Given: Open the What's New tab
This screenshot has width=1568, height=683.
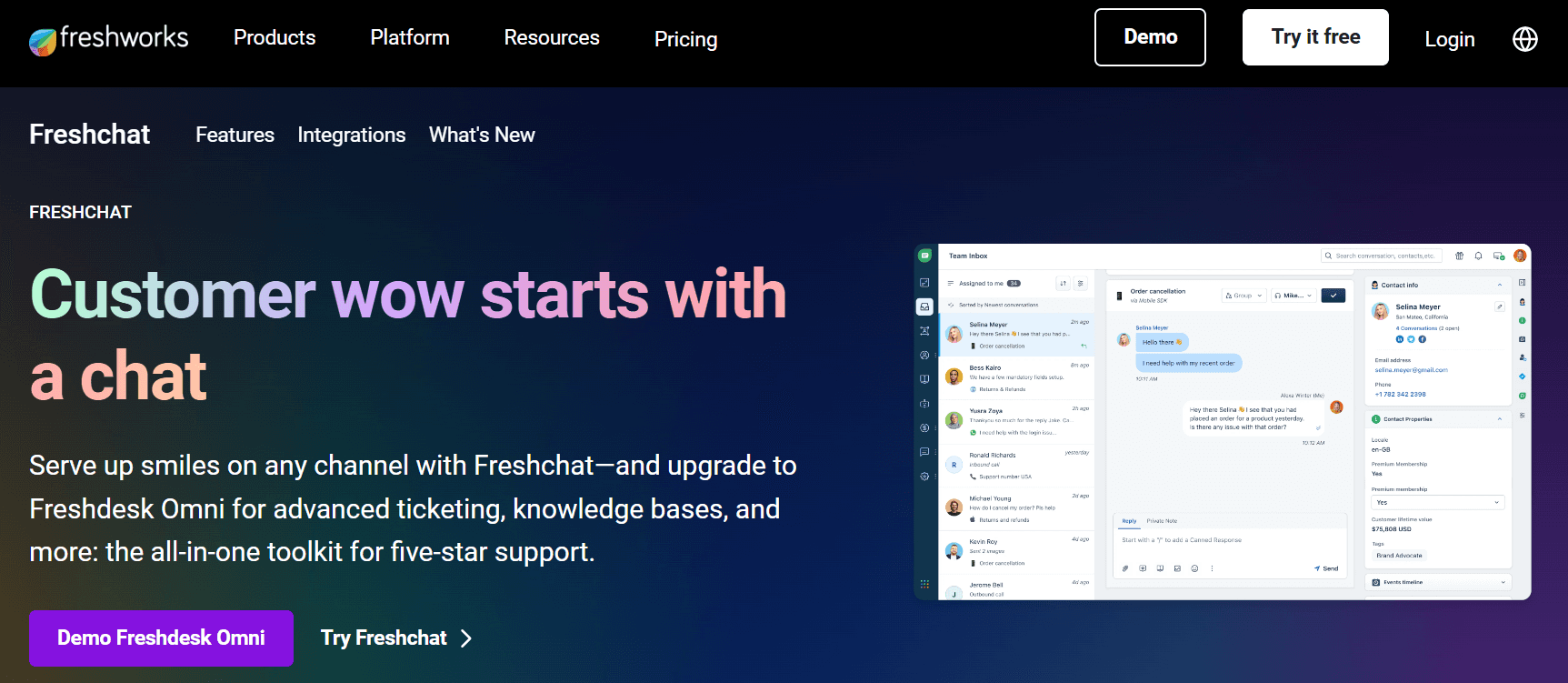Looking at the screenshot, I should 482,135.
